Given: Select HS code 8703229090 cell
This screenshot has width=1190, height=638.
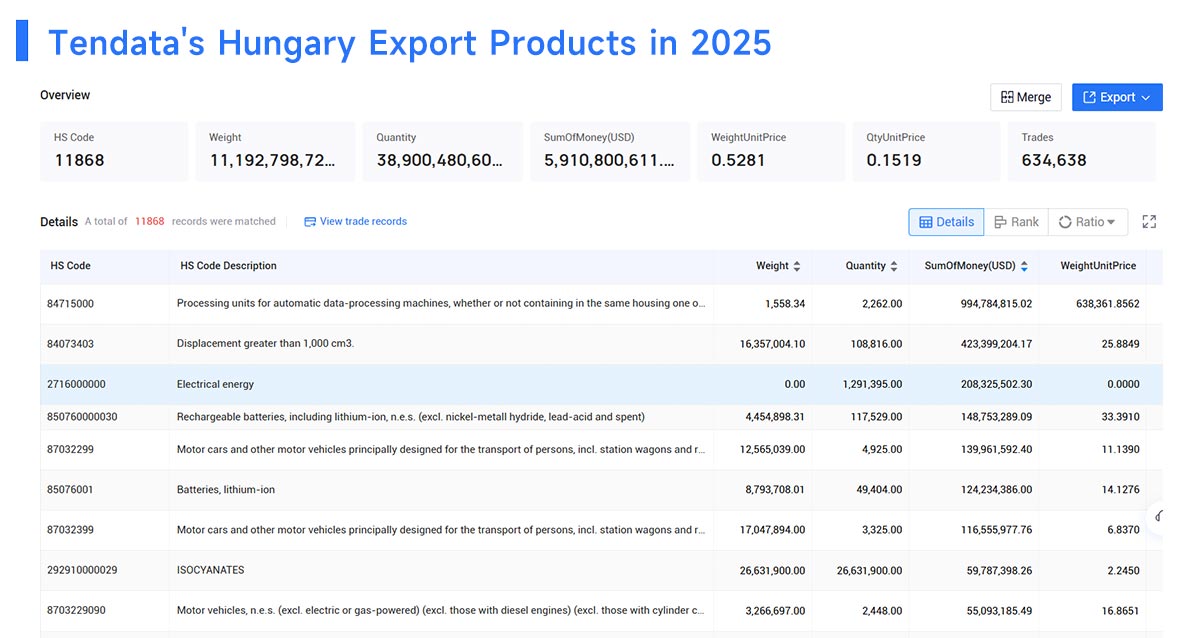Looking at the screenshot, I should pos(76,610).
